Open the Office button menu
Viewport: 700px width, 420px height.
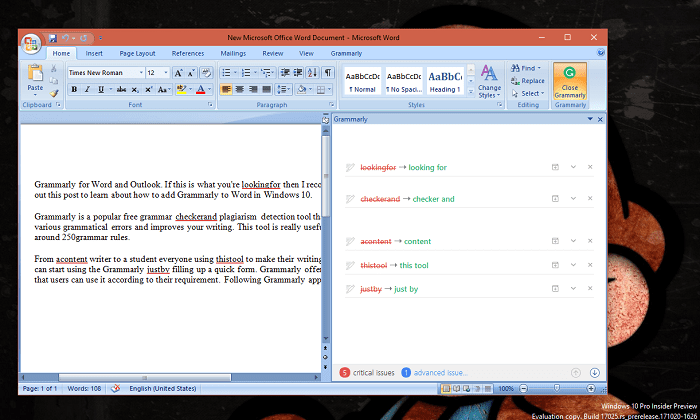tap(31, 44)
